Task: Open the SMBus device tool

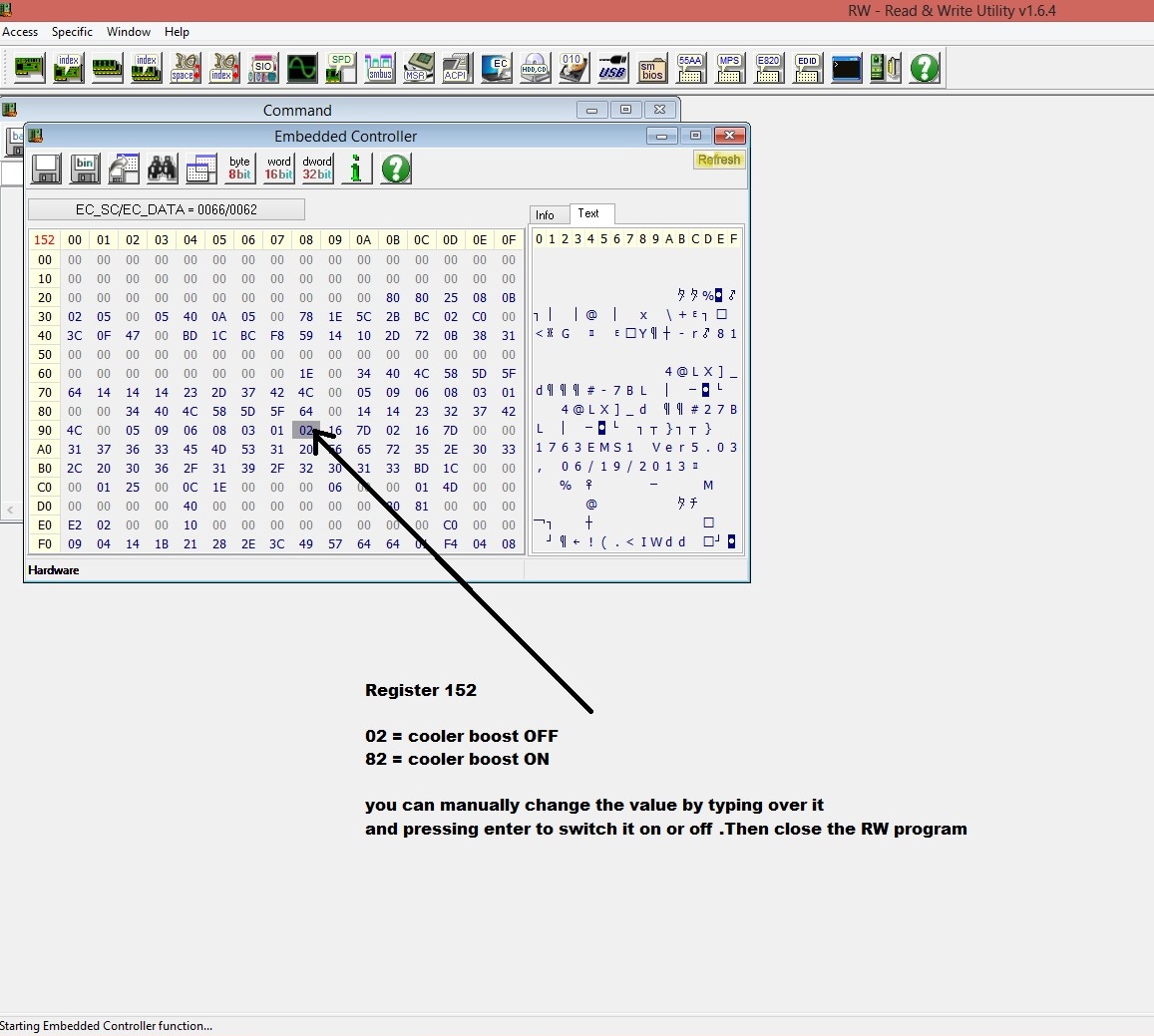Action: pyautogui.click(x=380, y=68)
